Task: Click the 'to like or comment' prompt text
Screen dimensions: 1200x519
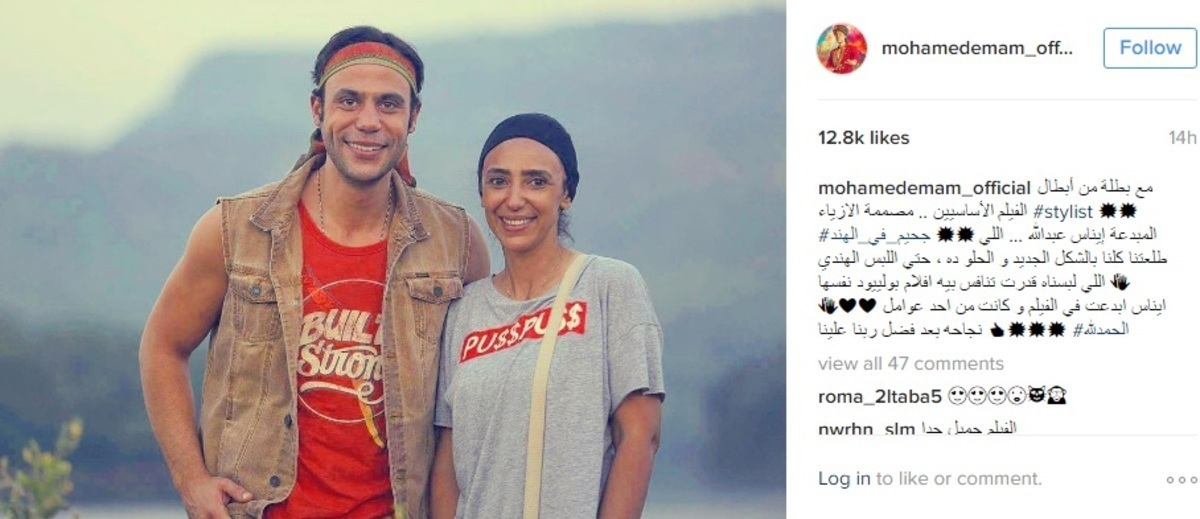Action: tap(958, 479)
